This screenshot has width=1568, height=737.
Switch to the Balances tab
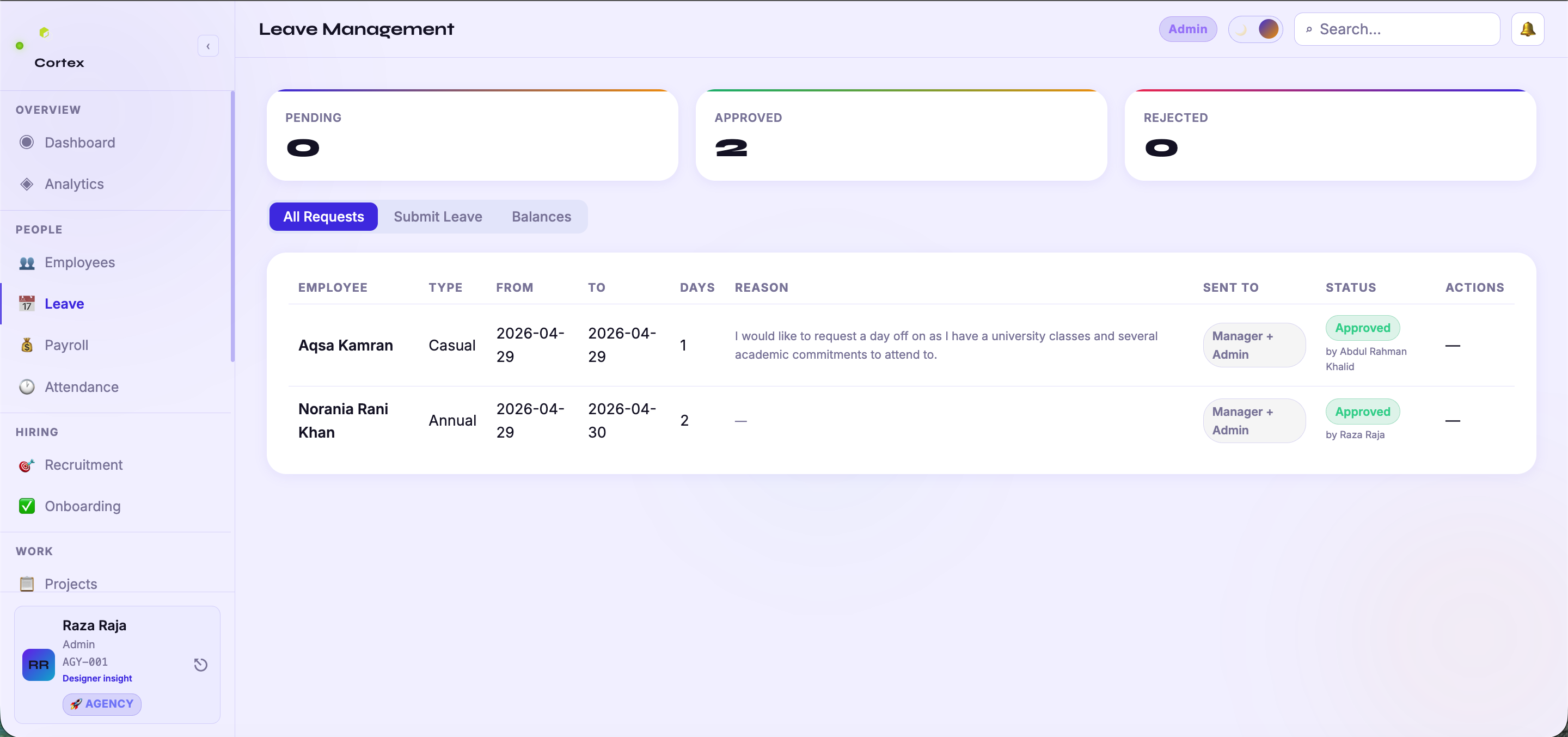click(541, 217)
